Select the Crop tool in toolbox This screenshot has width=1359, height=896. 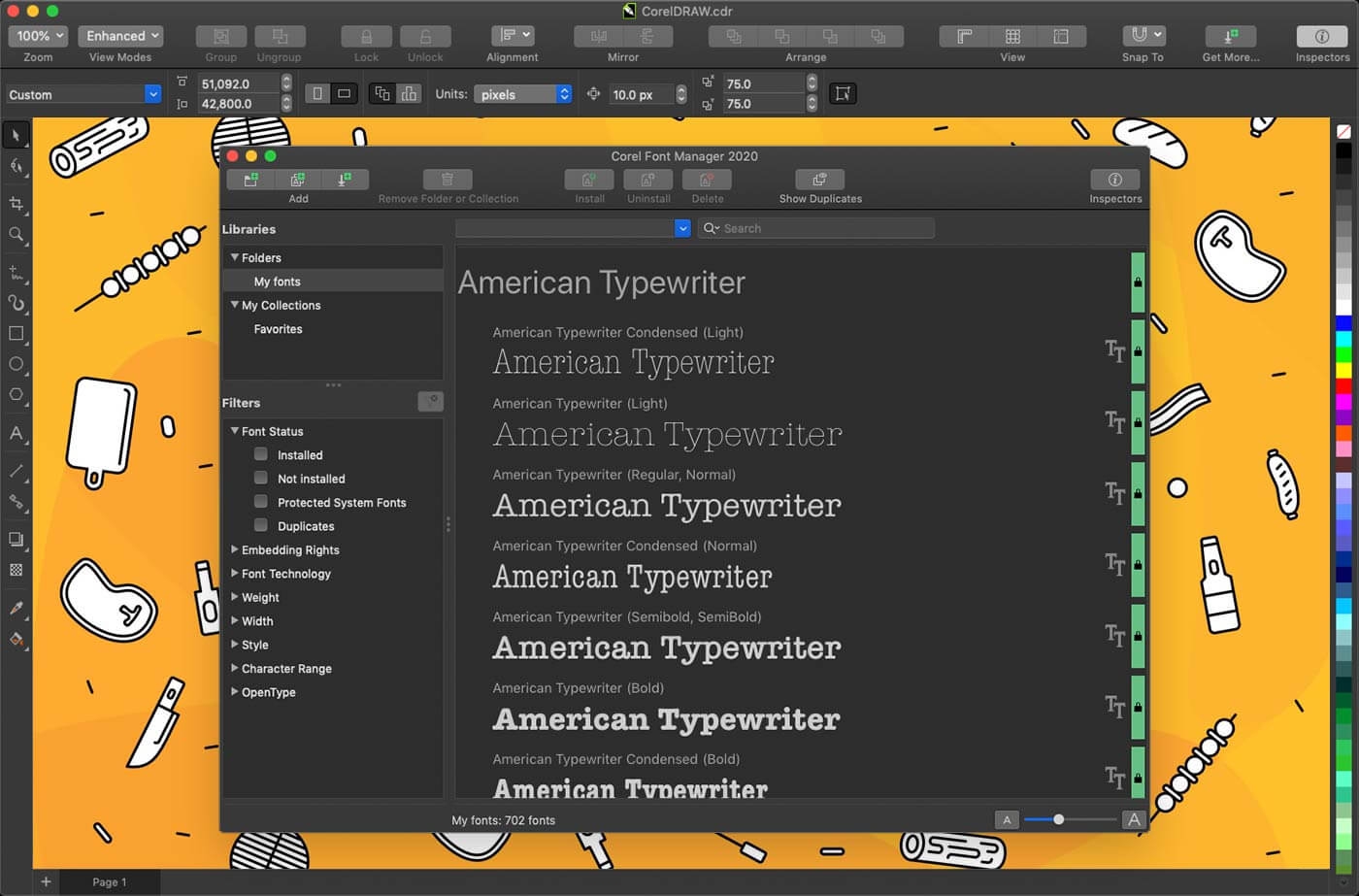coord(16,204)
